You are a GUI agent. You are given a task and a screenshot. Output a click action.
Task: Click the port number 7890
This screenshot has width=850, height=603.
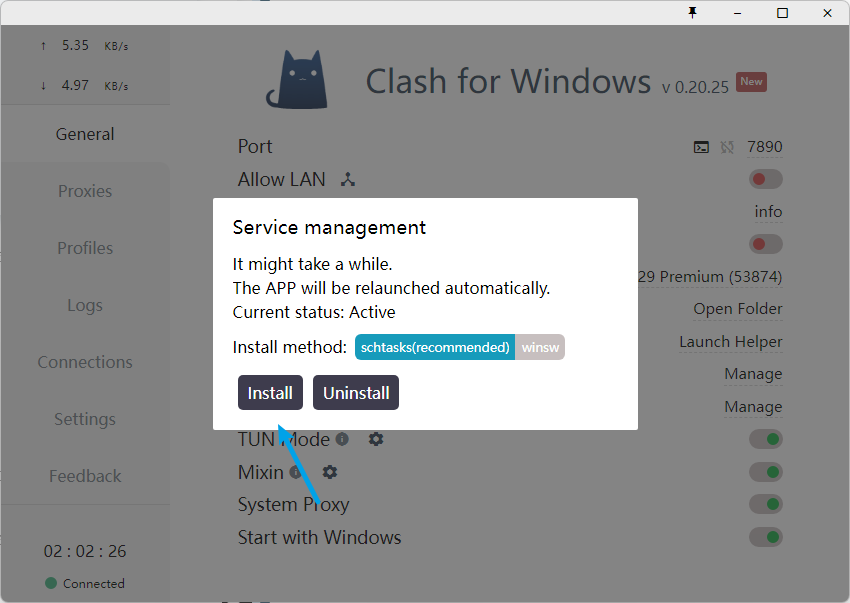(x=764, y=147)
